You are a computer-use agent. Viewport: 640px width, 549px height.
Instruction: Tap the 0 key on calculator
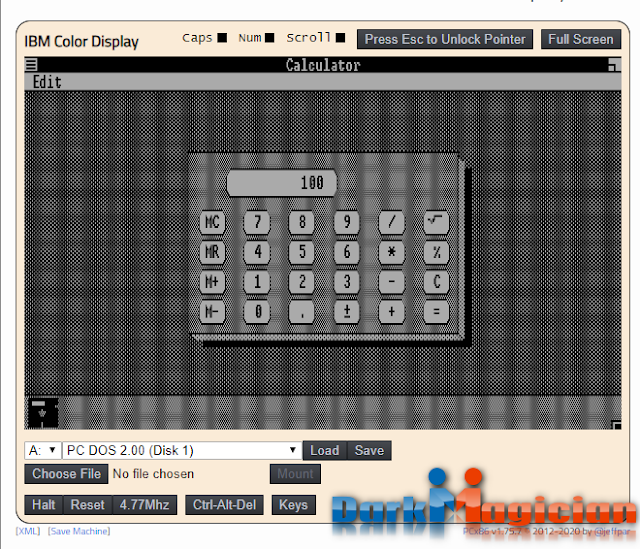click(257, 312)
